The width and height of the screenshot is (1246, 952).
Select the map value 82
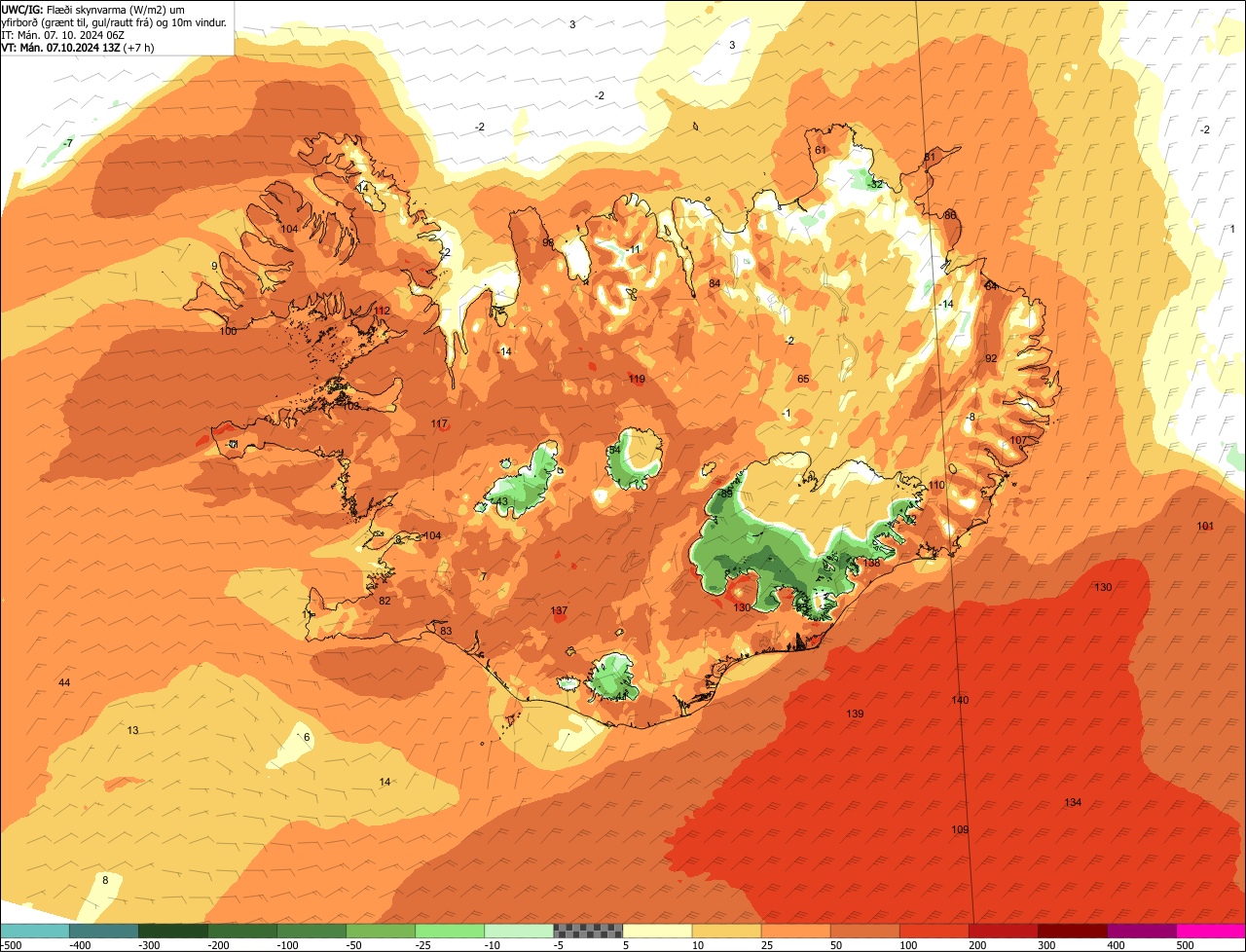point(385,601)
